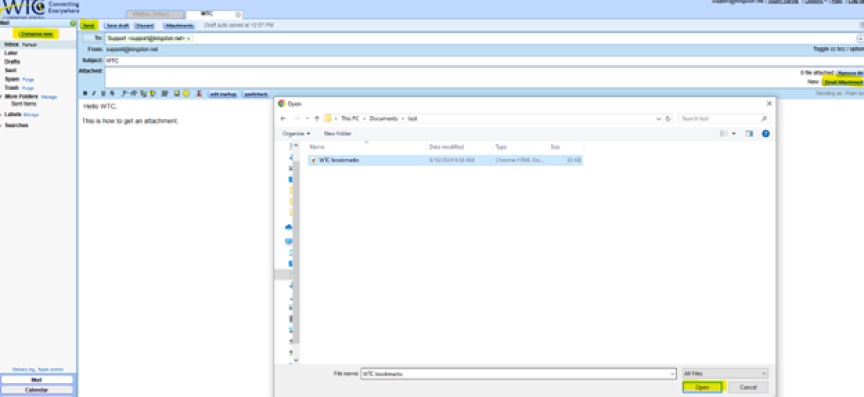Cancel the Open dialog

click(748, 387)
